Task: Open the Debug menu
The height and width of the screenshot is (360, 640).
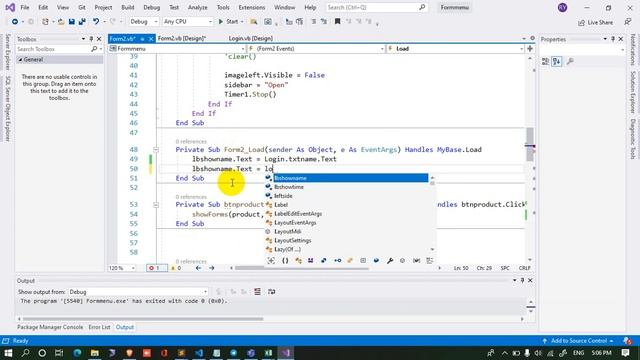Action: [x=151, y=7]
